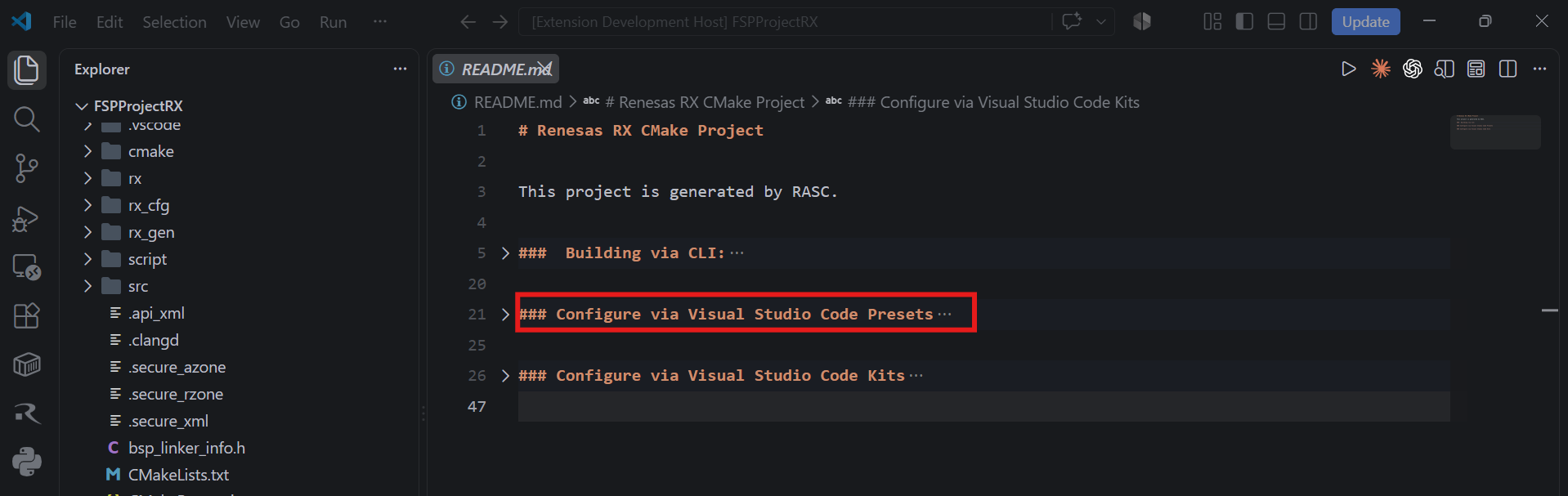Click the command center search field
Image resolution: width=1568 pixels, height=496 pixels.
click(x=785, y=22)
